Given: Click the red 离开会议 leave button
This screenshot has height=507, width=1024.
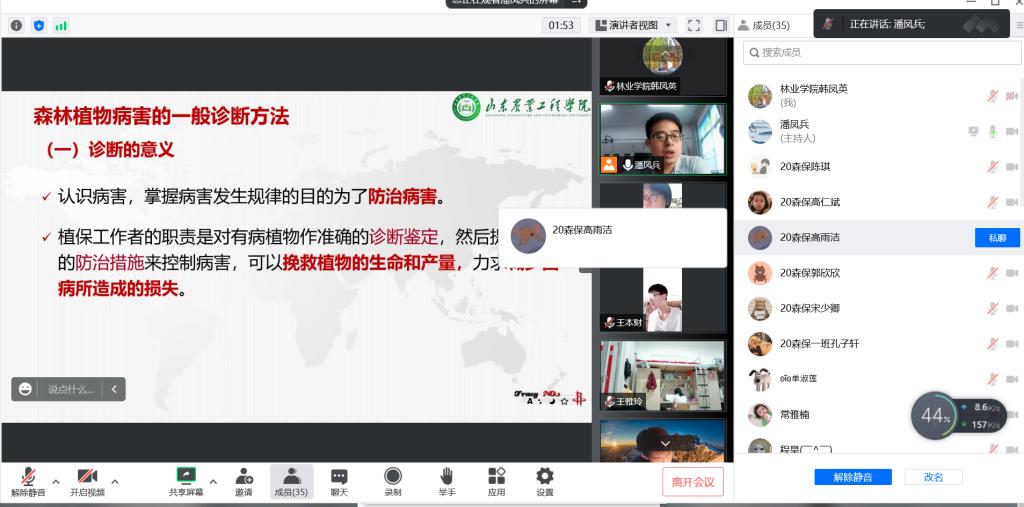Looking at the screenshot, I should (693, 482).
